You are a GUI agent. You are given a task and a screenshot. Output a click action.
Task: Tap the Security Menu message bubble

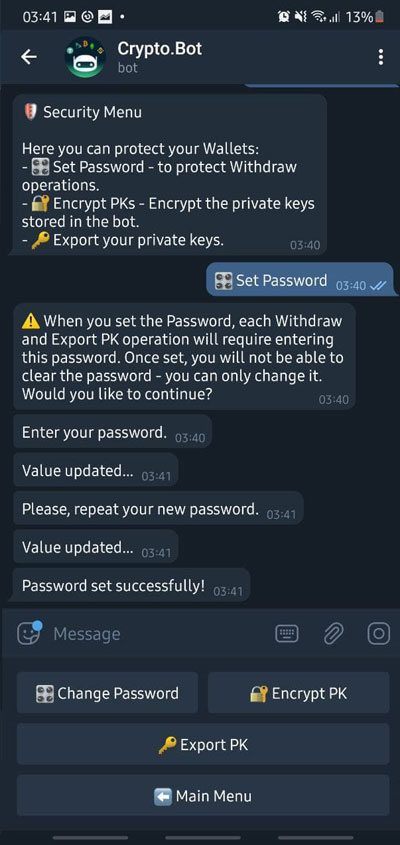[x=170, y=175]
